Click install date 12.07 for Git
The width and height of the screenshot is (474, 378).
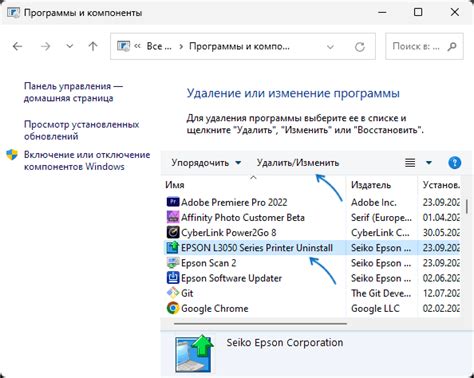[441, 293]
